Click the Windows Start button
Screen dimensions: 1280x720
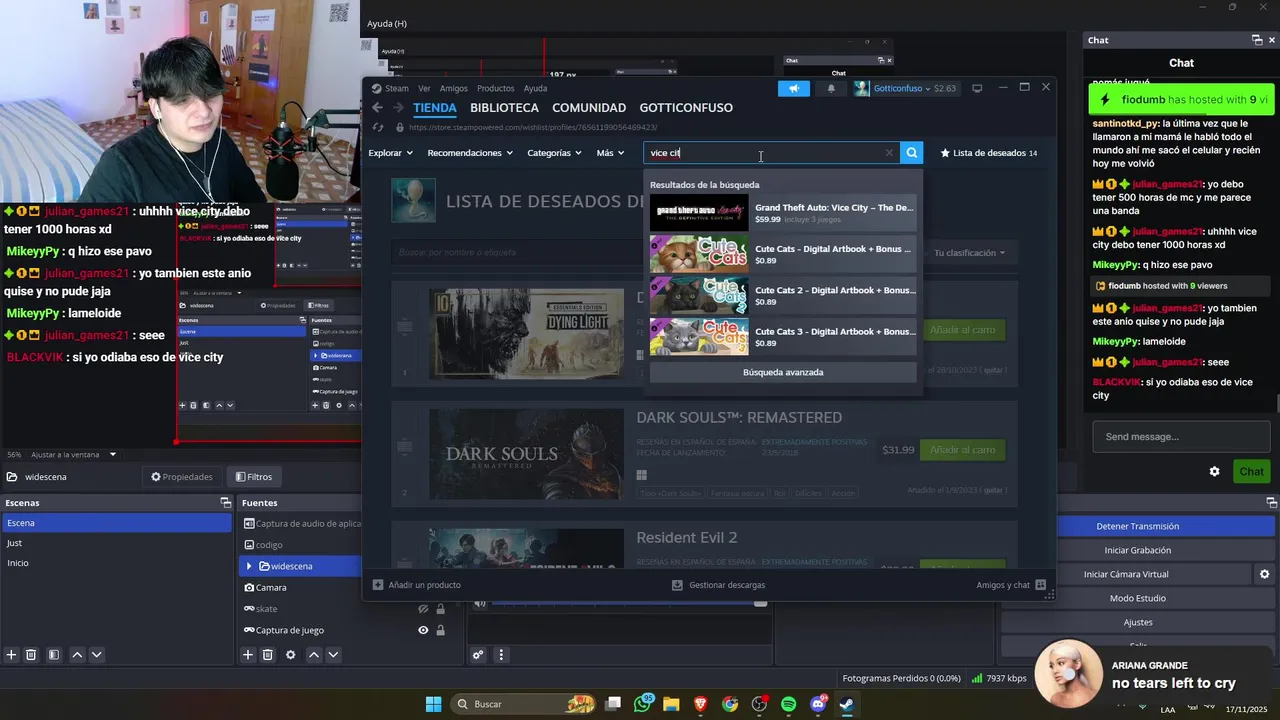click(x=434, y=704)
